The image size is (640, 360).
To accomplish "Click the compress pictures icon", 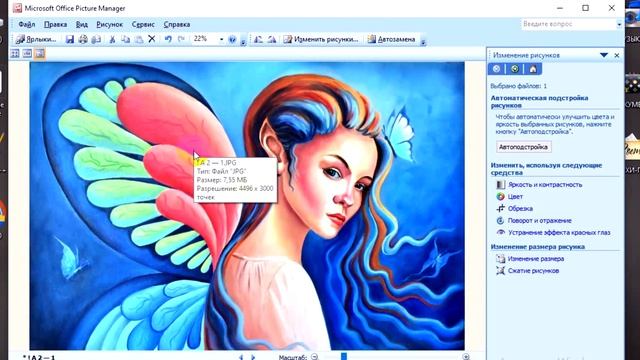I will (500, 271).
